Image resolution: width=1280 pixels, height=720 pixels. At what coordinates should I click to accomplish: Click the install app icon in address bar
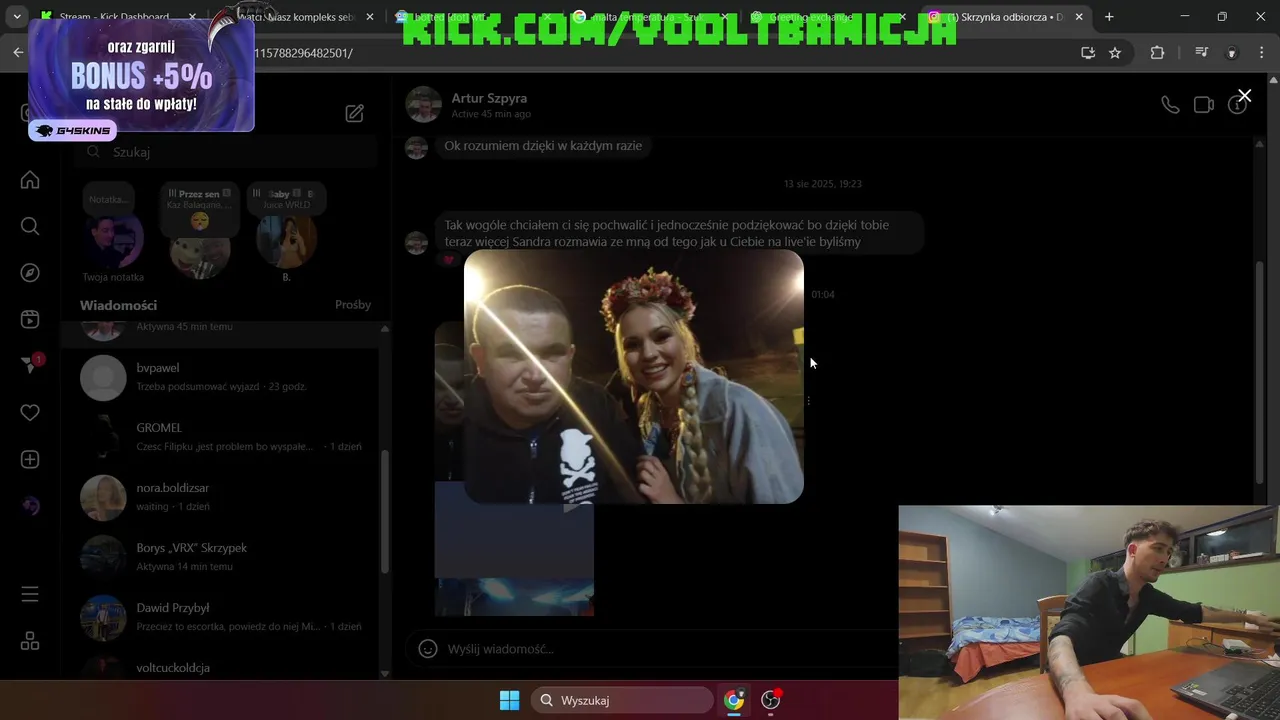click(1088, 53)
